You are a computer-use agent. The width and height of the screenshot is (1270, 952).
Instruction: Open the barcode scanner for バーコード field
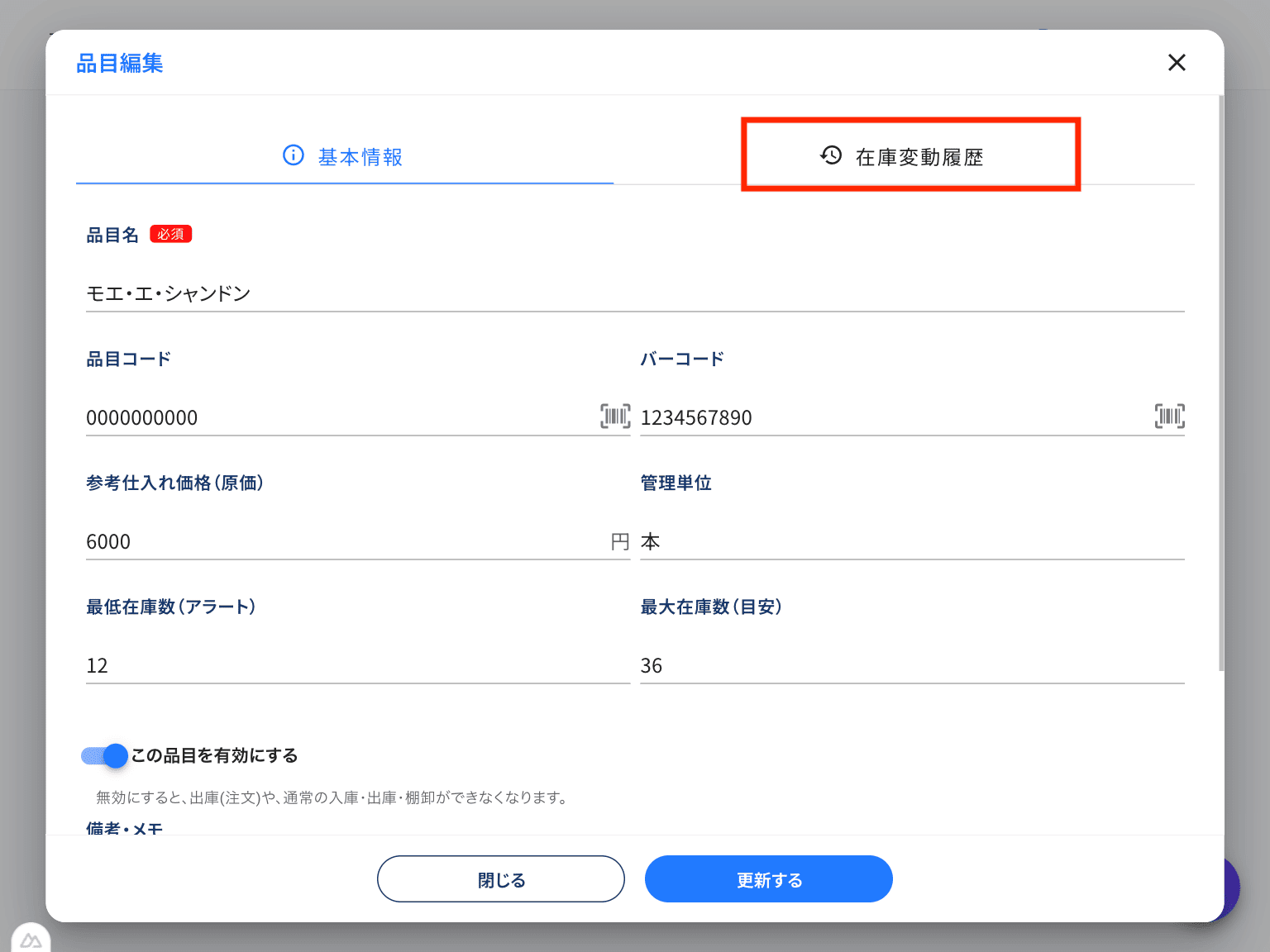pyautogui.click(x=1169, y=417)
